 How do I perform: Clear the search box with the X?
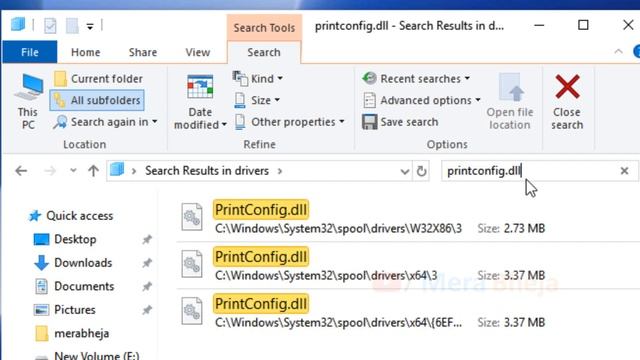(x=624, y=171)
